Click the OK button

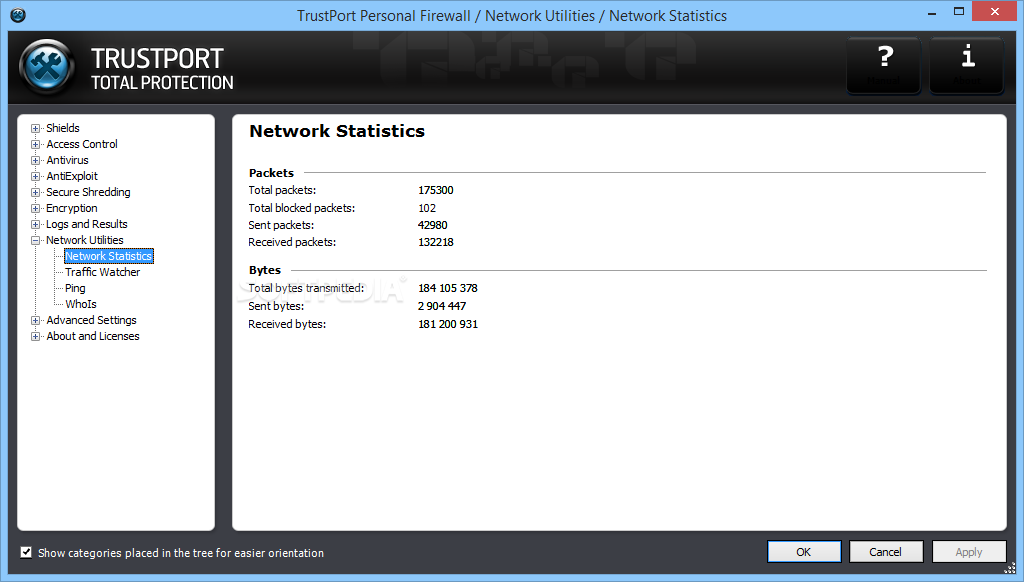click(804, 552)
